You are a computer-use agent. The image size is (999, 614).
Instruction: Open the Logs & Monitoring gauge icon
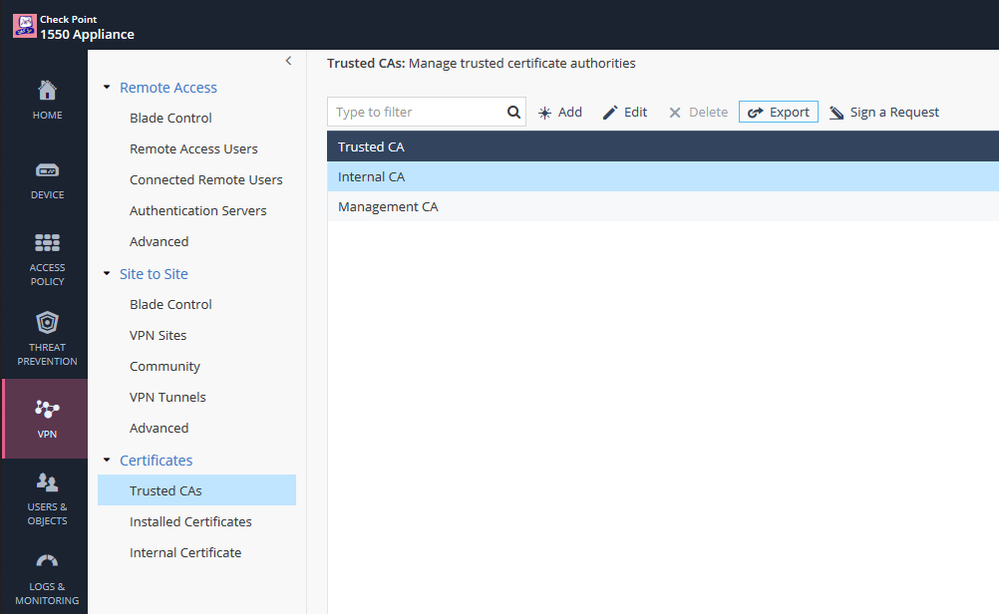[47, 561]
